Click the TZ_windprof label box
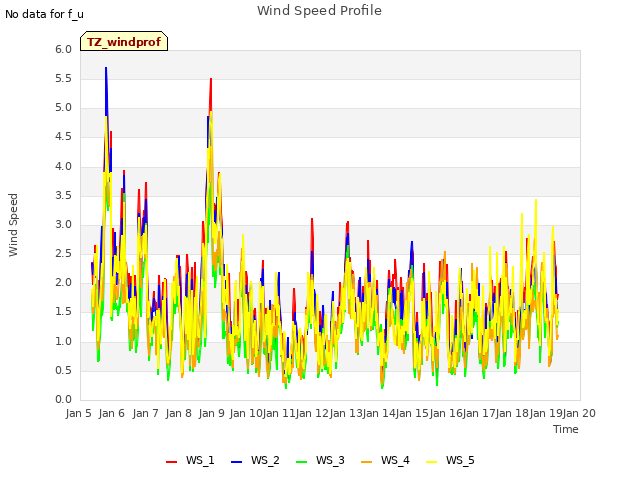 point(124,41)
